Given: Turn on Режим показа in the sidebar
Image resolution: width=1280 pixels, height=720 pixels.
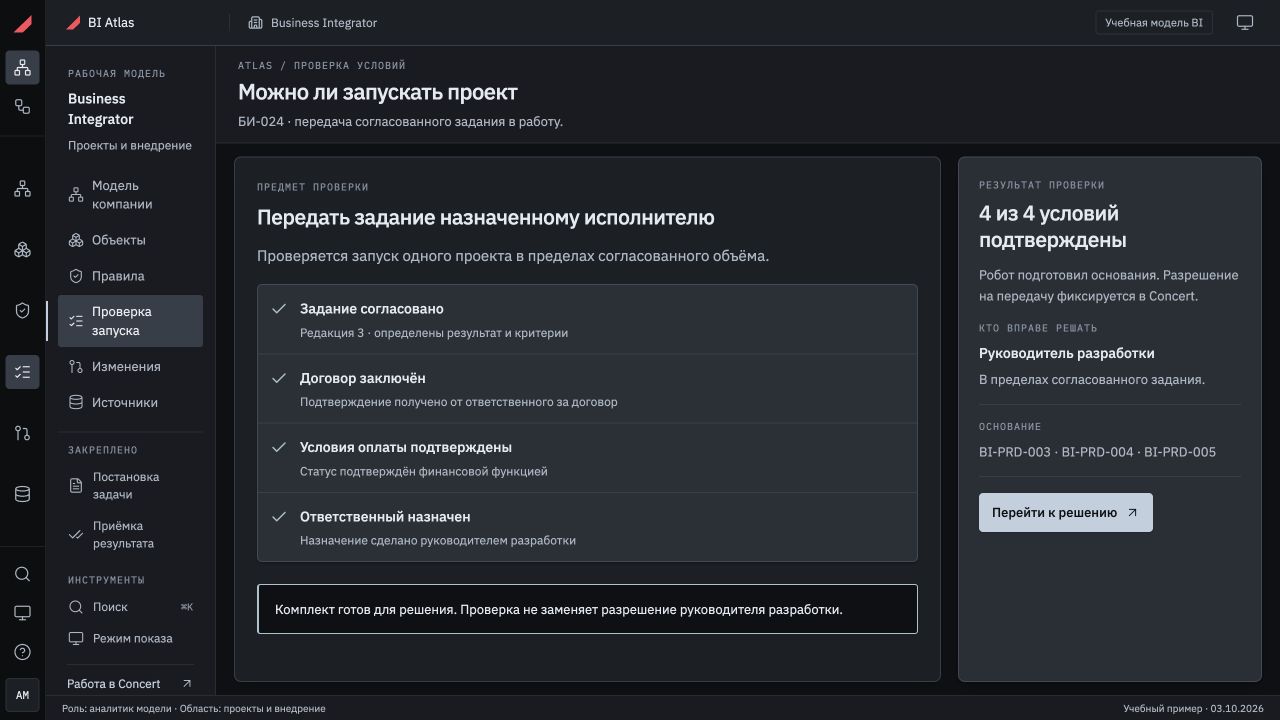Looking at the screenshot, I should click(x=130, y=638).
